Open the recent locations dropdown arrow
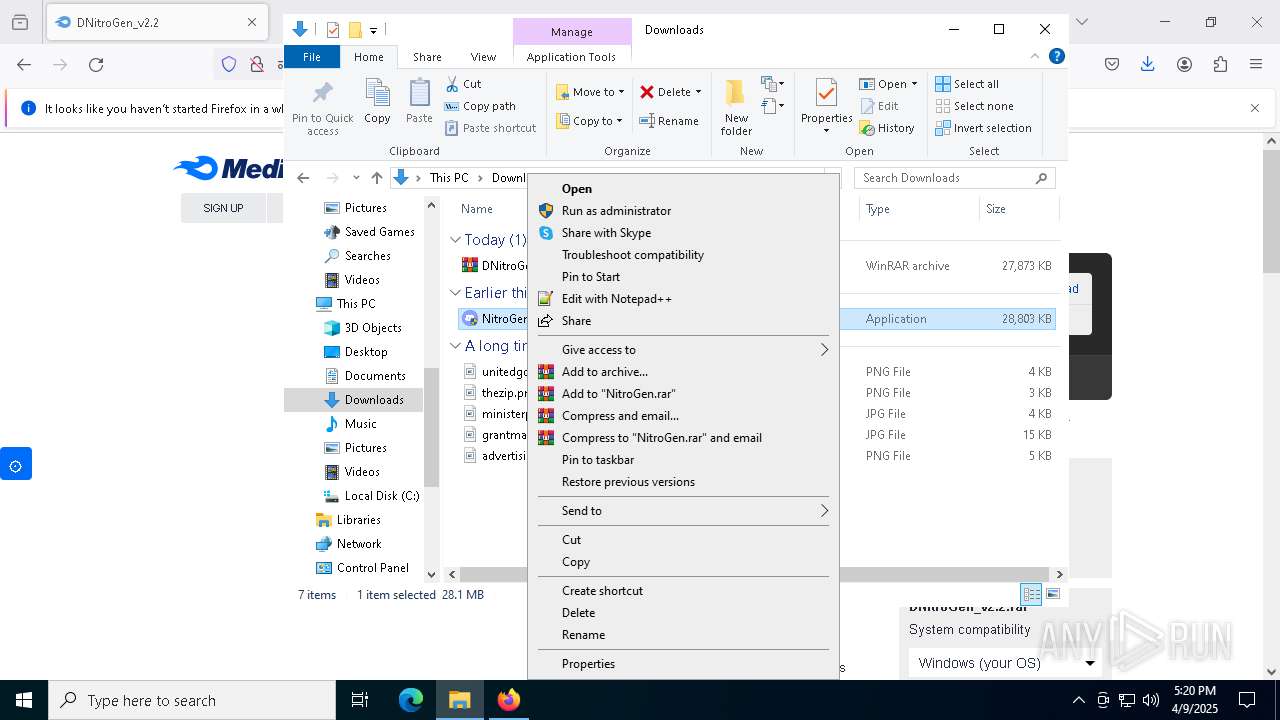The width and height of the screenshot is (1280, 720). point(356,178)
